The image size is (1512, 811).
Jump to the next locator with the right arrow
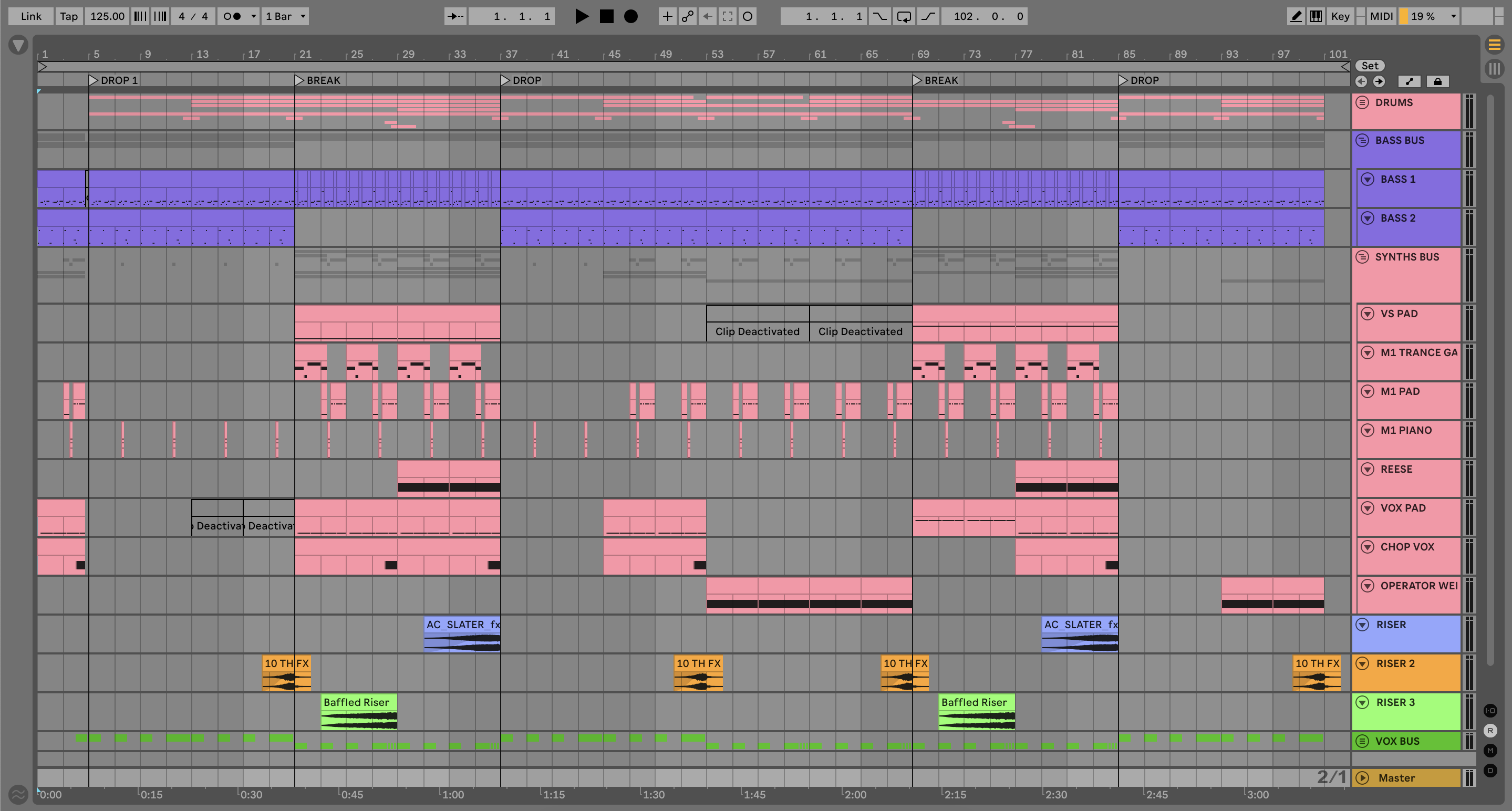pyautogui.click(x=1379, y=81)
